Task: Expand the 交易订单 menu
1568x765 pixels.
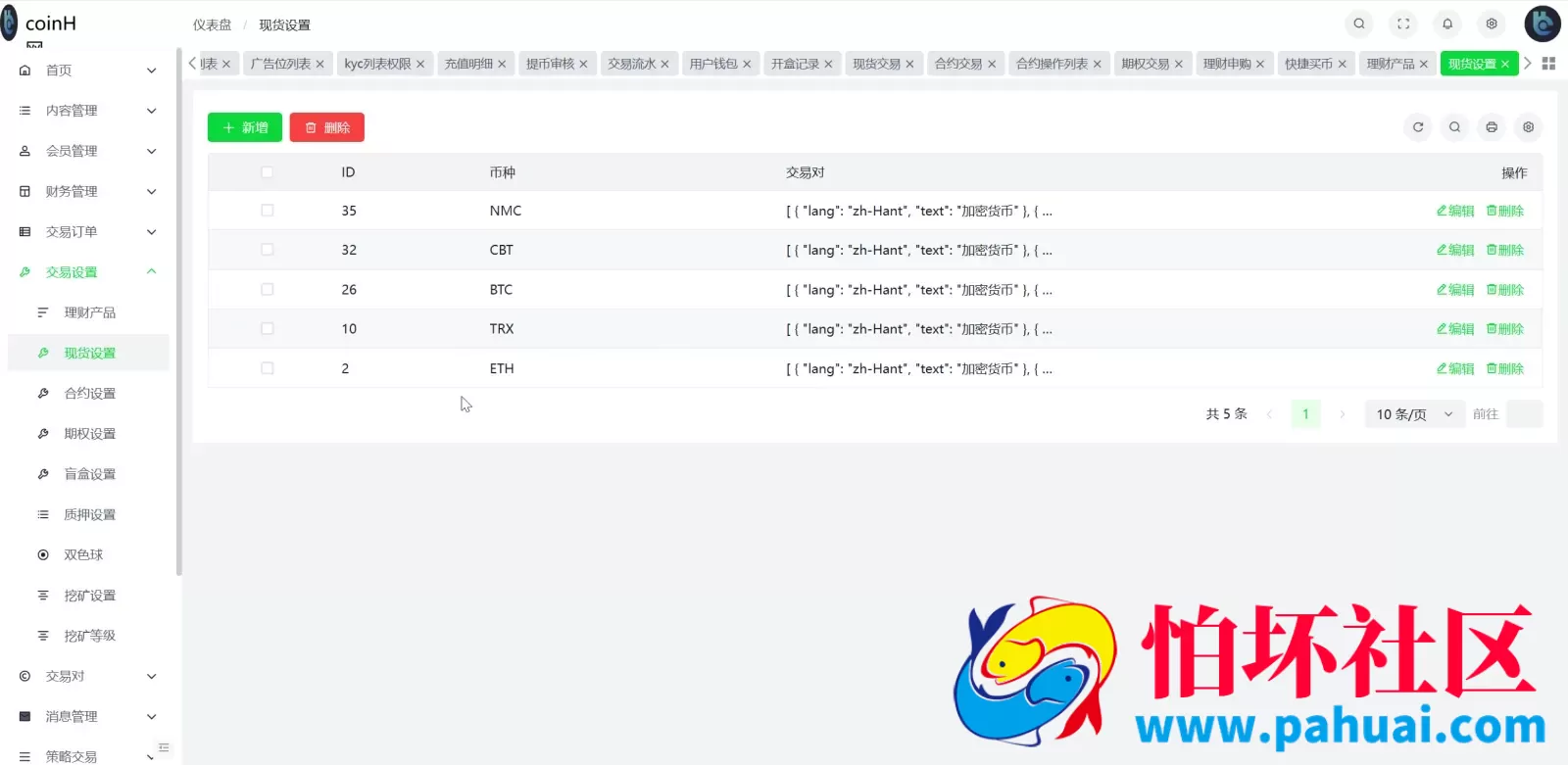Action: 88,232
